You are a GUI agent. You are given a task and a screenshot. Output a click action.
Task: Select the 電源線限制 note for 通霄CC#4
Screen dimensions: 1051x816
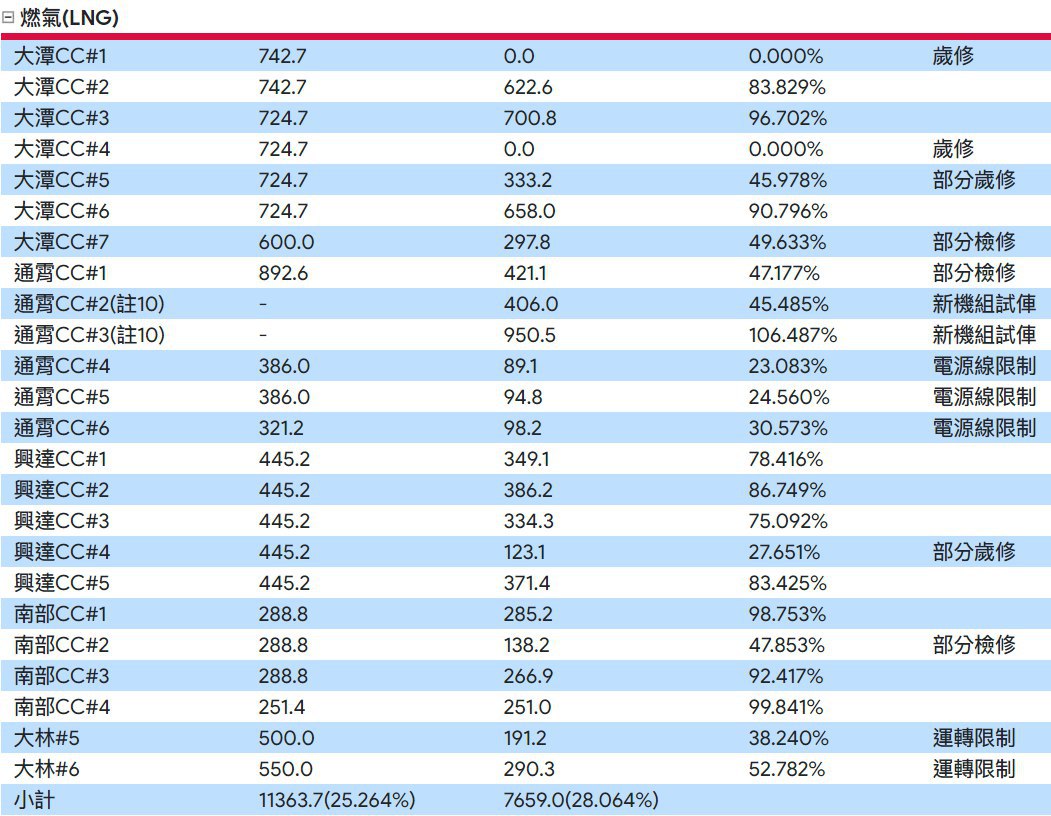click(983, 366)
